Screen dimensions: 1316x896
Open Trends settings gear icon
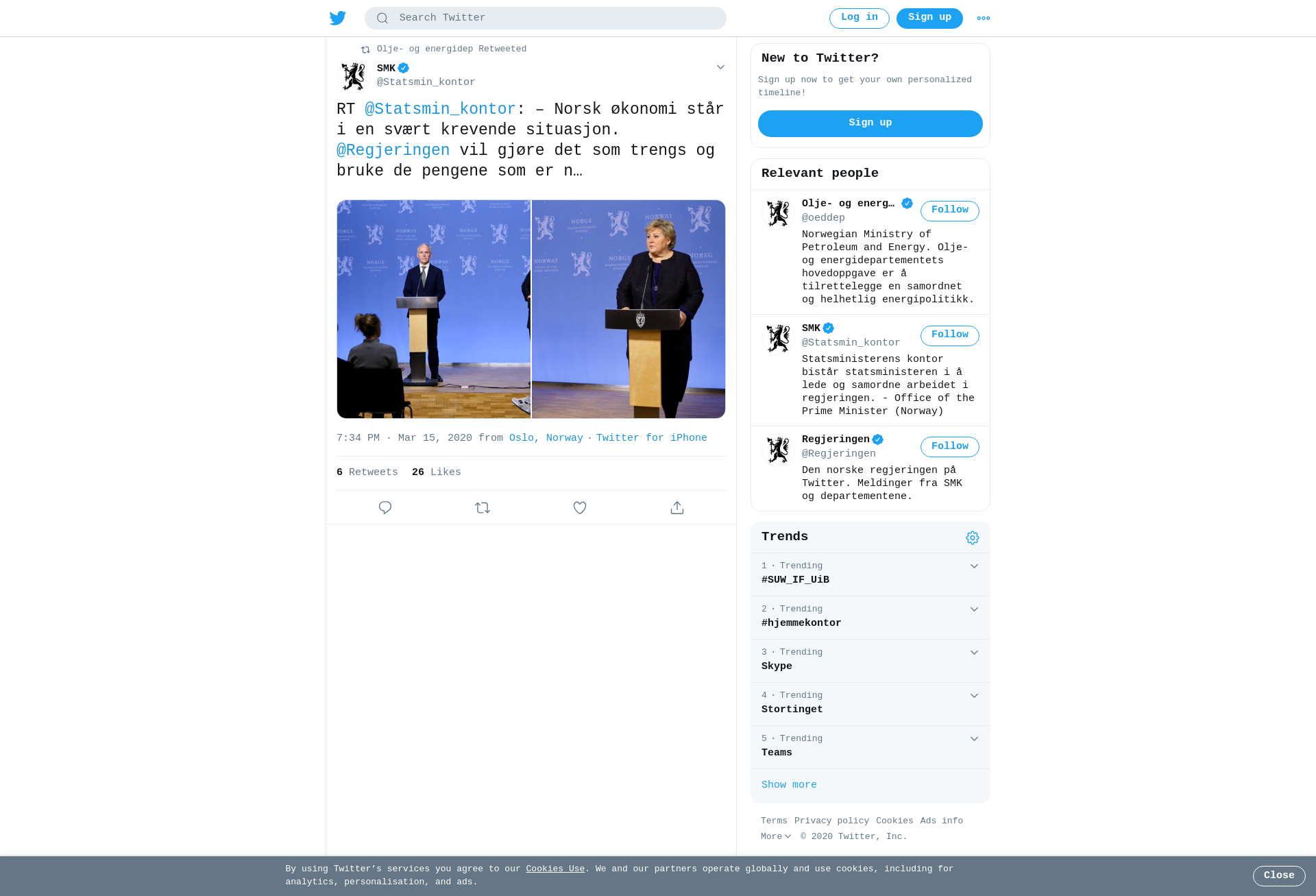973,537
